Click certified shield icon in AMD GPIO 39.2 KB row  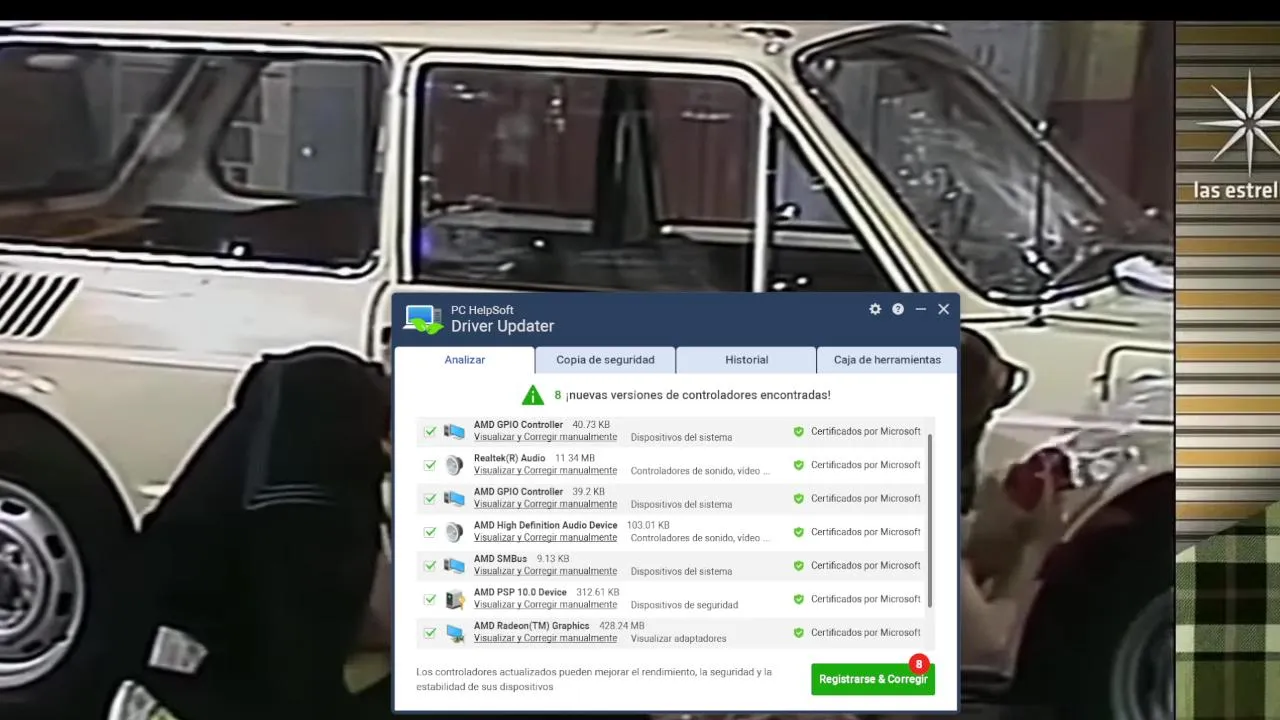798,499
